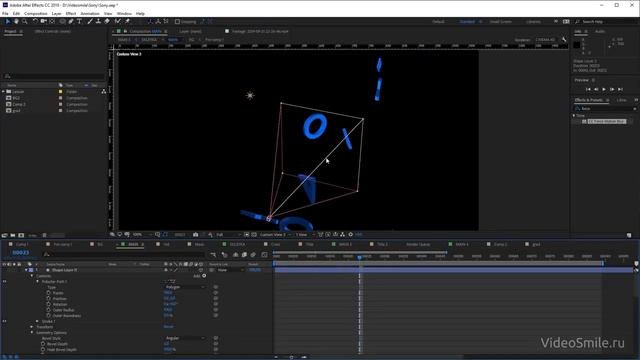Image resolution: width=640 pixels, height=360 pixels.
Task: Click the current timecode field 00023
Action: click(20, 253)
